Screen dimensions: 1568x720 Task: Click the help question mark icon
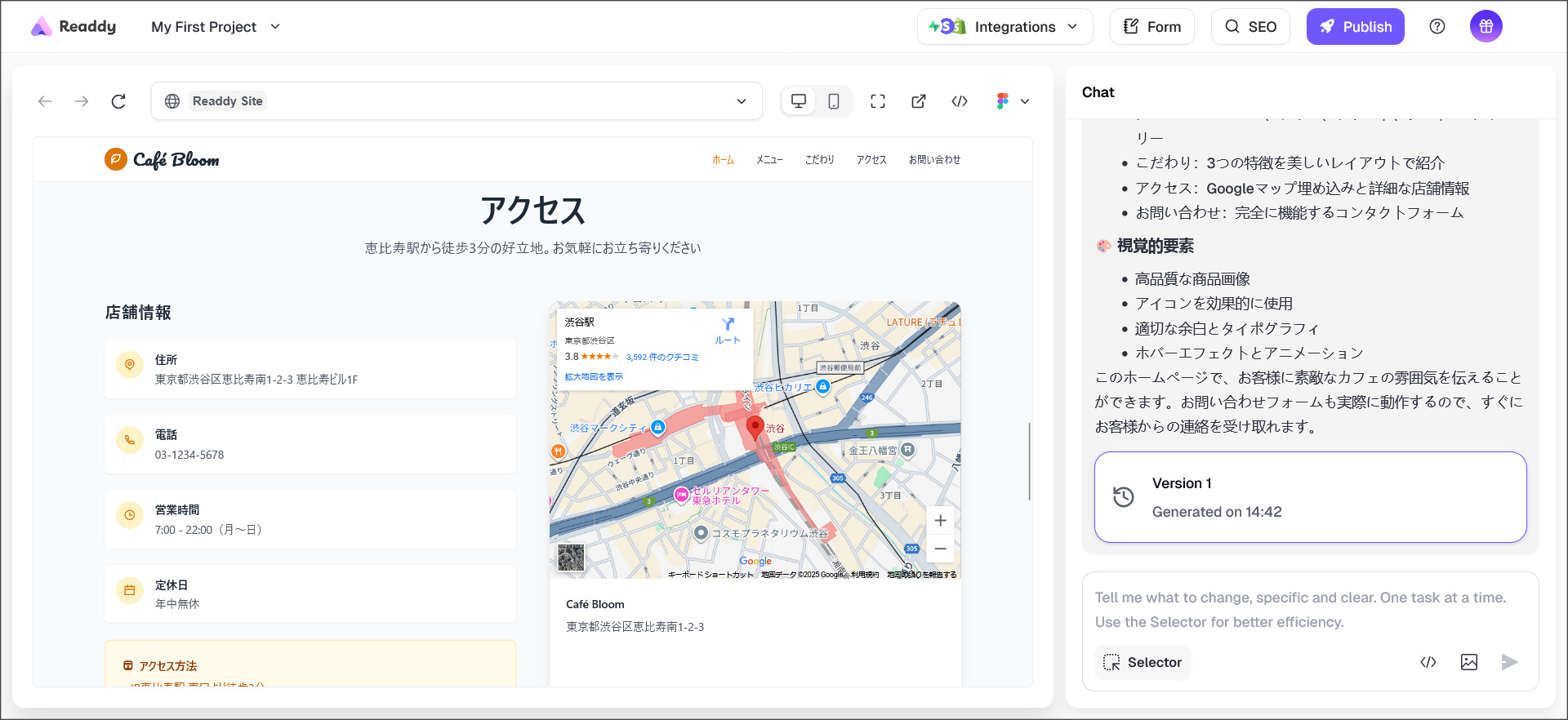(x=1437, y=27)
